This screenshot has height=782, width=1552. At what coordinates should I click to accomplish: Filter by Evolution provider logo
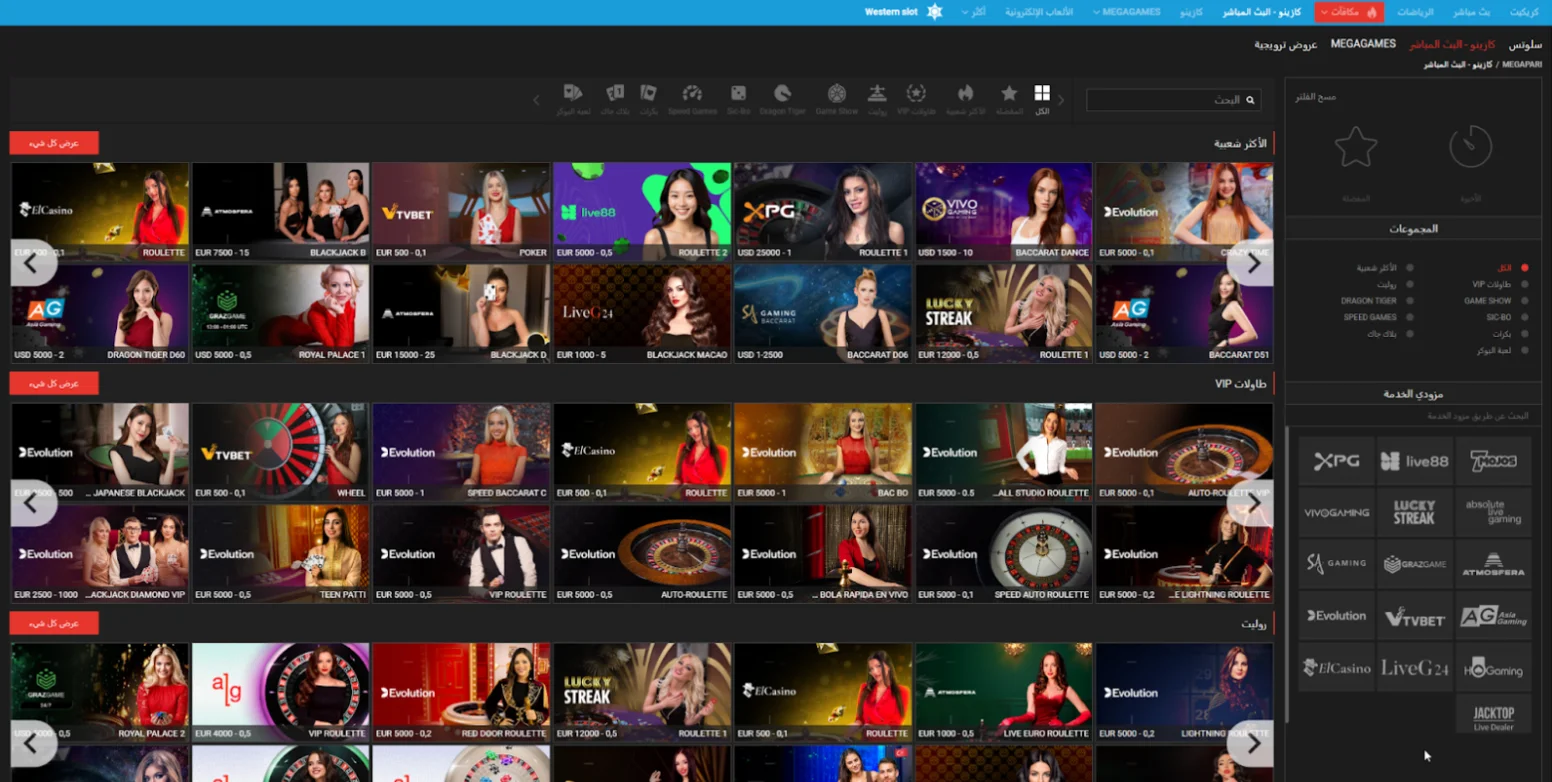pos(1336,615)
